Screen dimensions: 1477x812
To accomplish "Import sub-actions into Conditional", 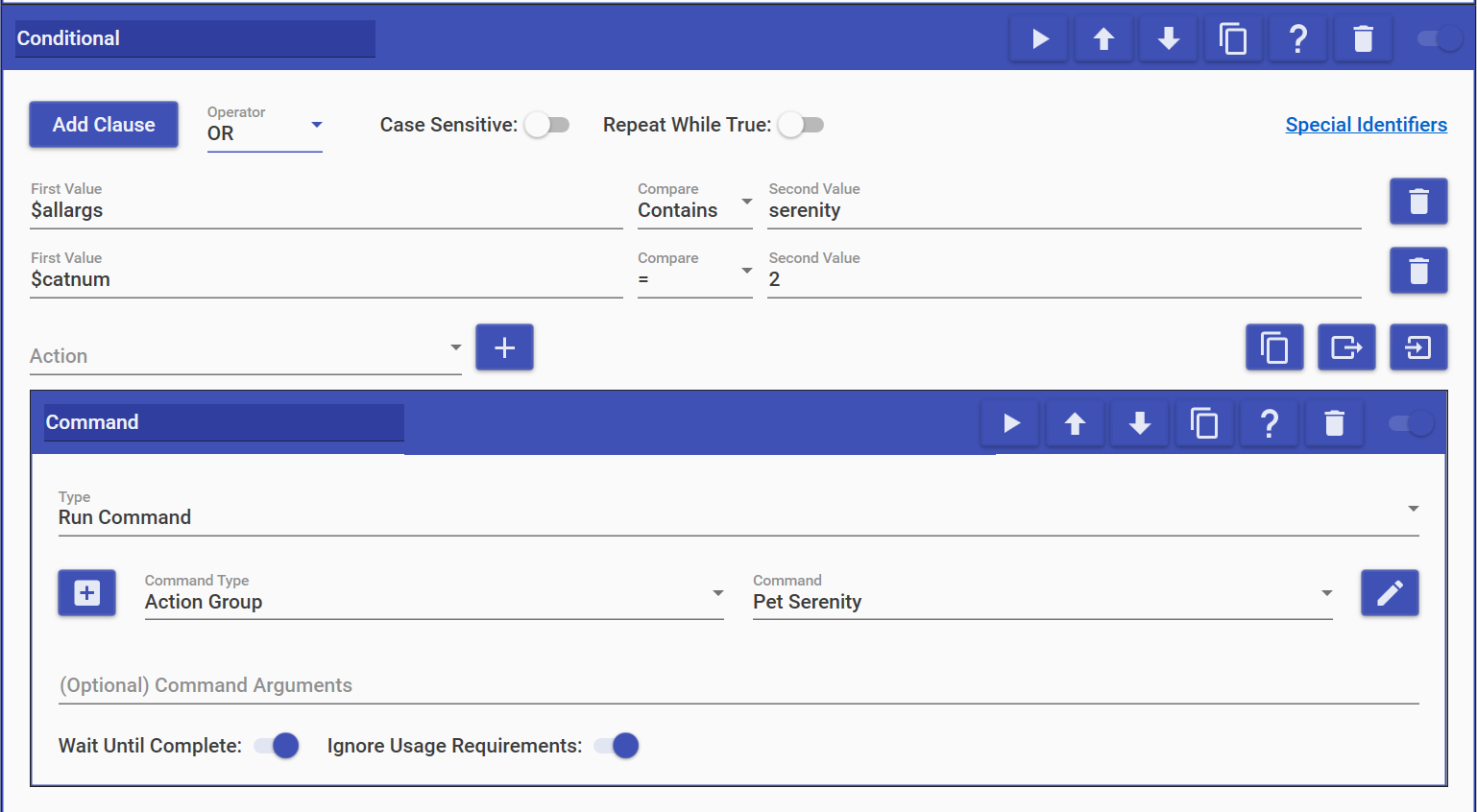I will [x=1418, y=347].
